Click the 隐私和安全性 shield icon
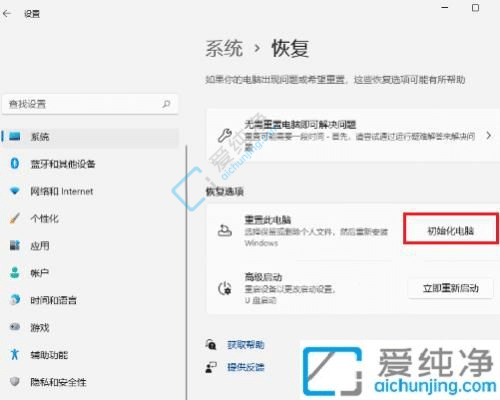The image size is (500, 400). 15,382
